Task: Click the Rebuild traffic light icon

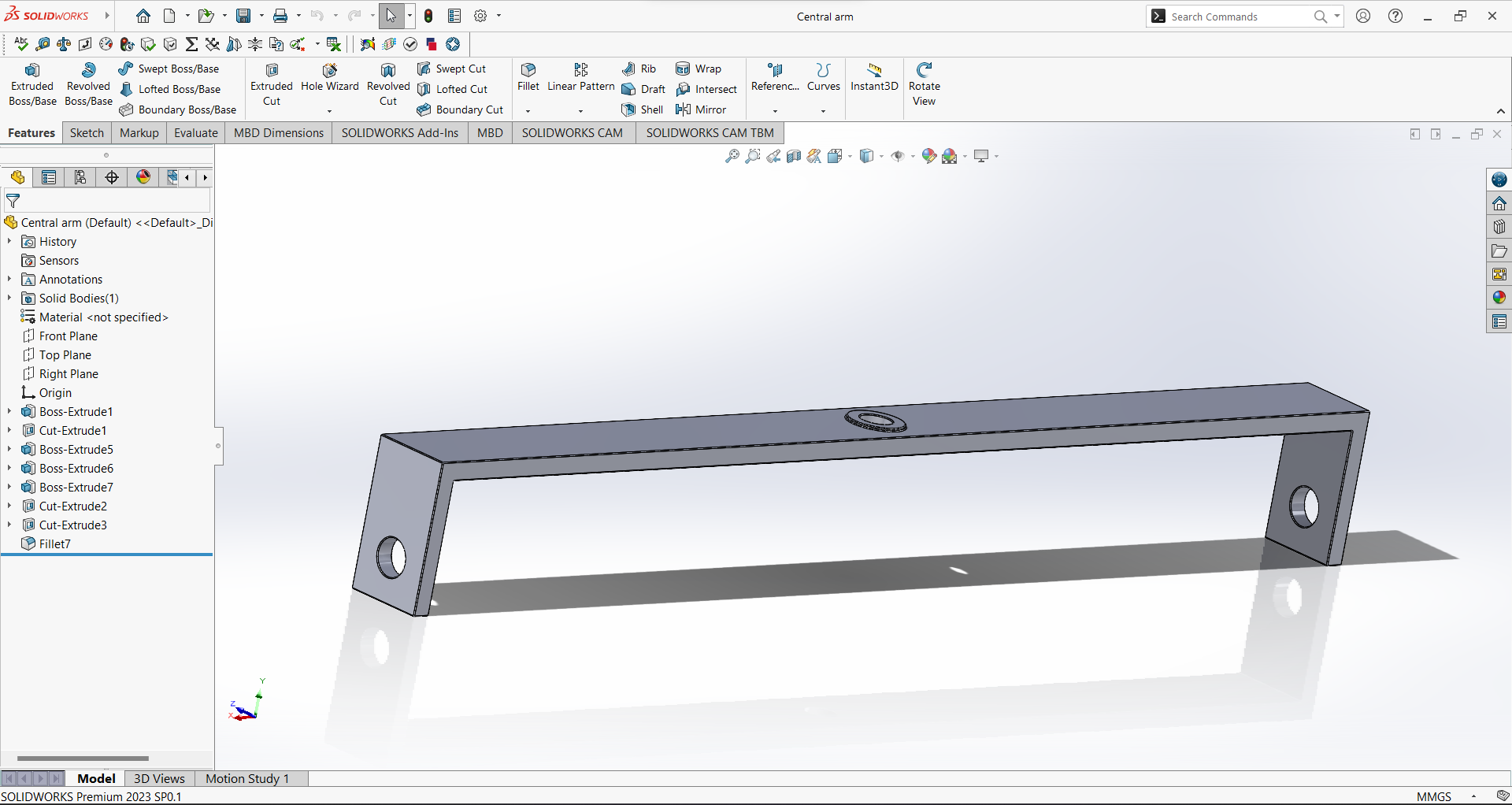Action: coord(428,16)
